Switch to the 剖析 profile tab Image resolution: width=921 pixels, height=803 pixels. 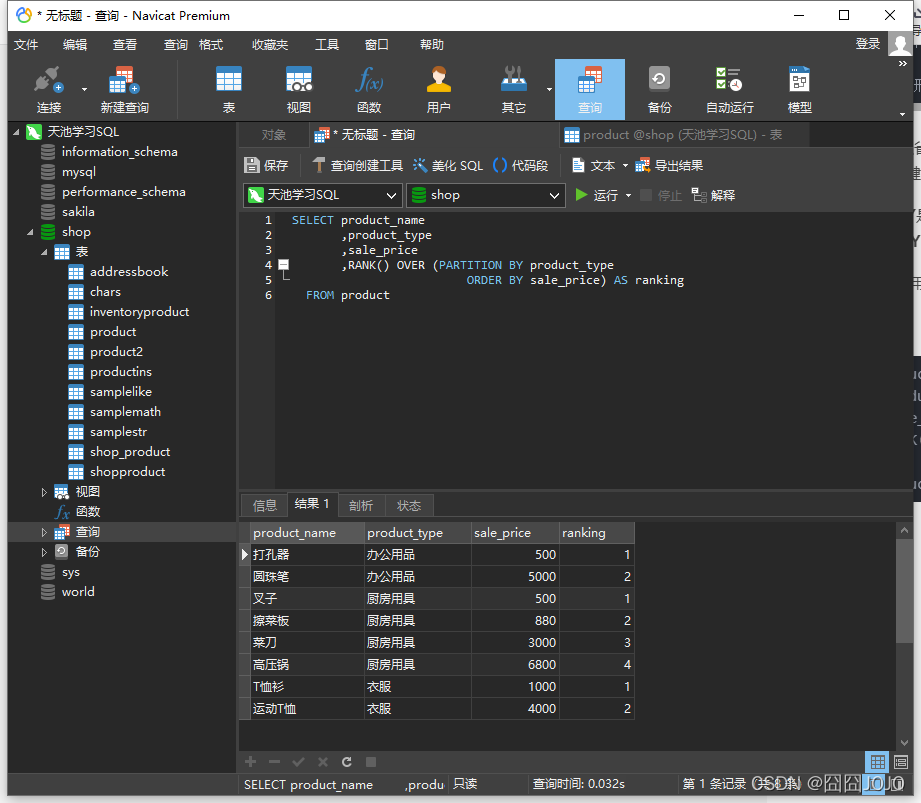(x=361, y=505)
